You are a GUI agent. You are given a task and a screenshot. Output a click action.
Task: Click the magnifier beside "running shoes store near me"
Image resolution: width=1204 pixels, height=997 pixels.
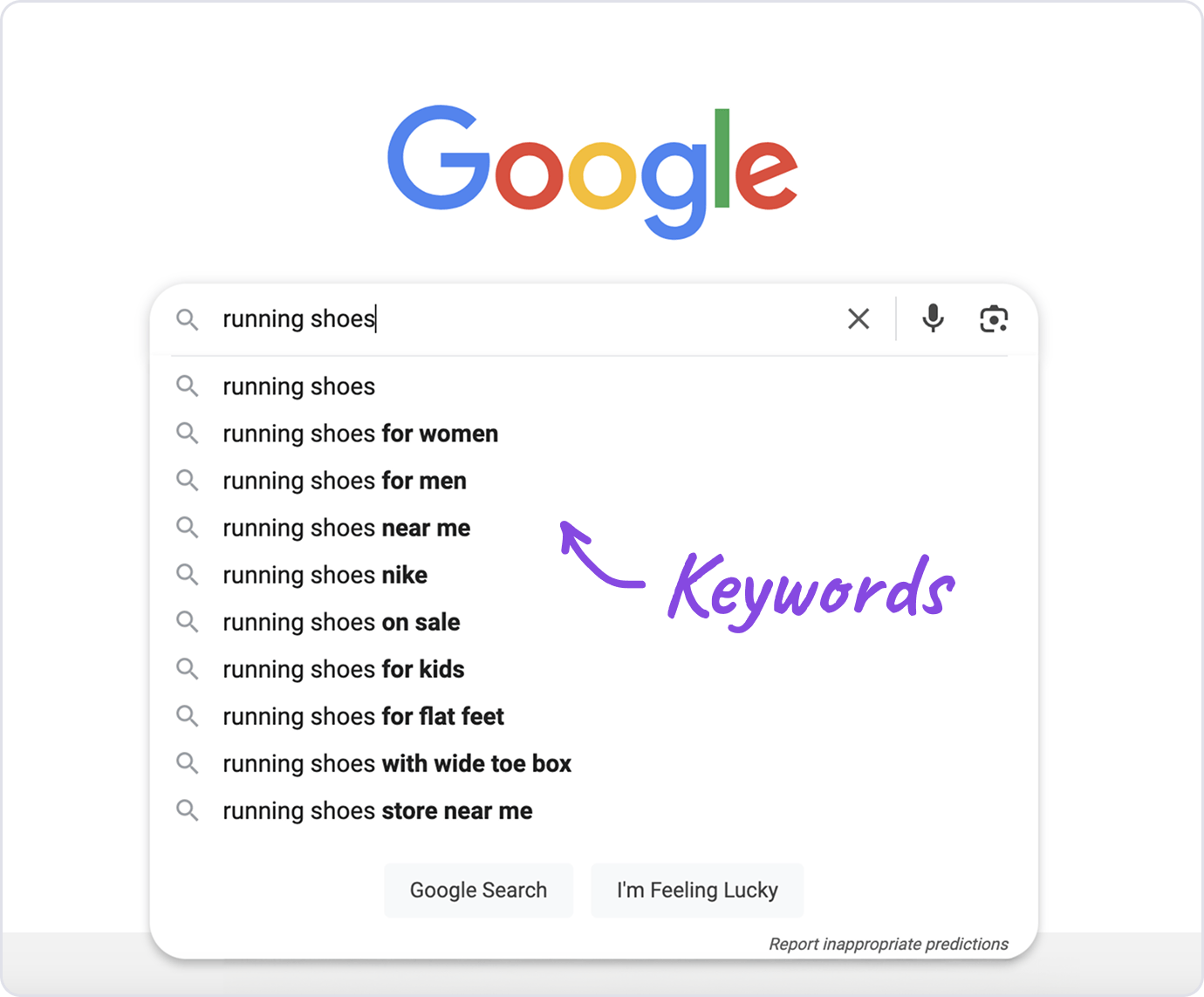tap(188, 809)
